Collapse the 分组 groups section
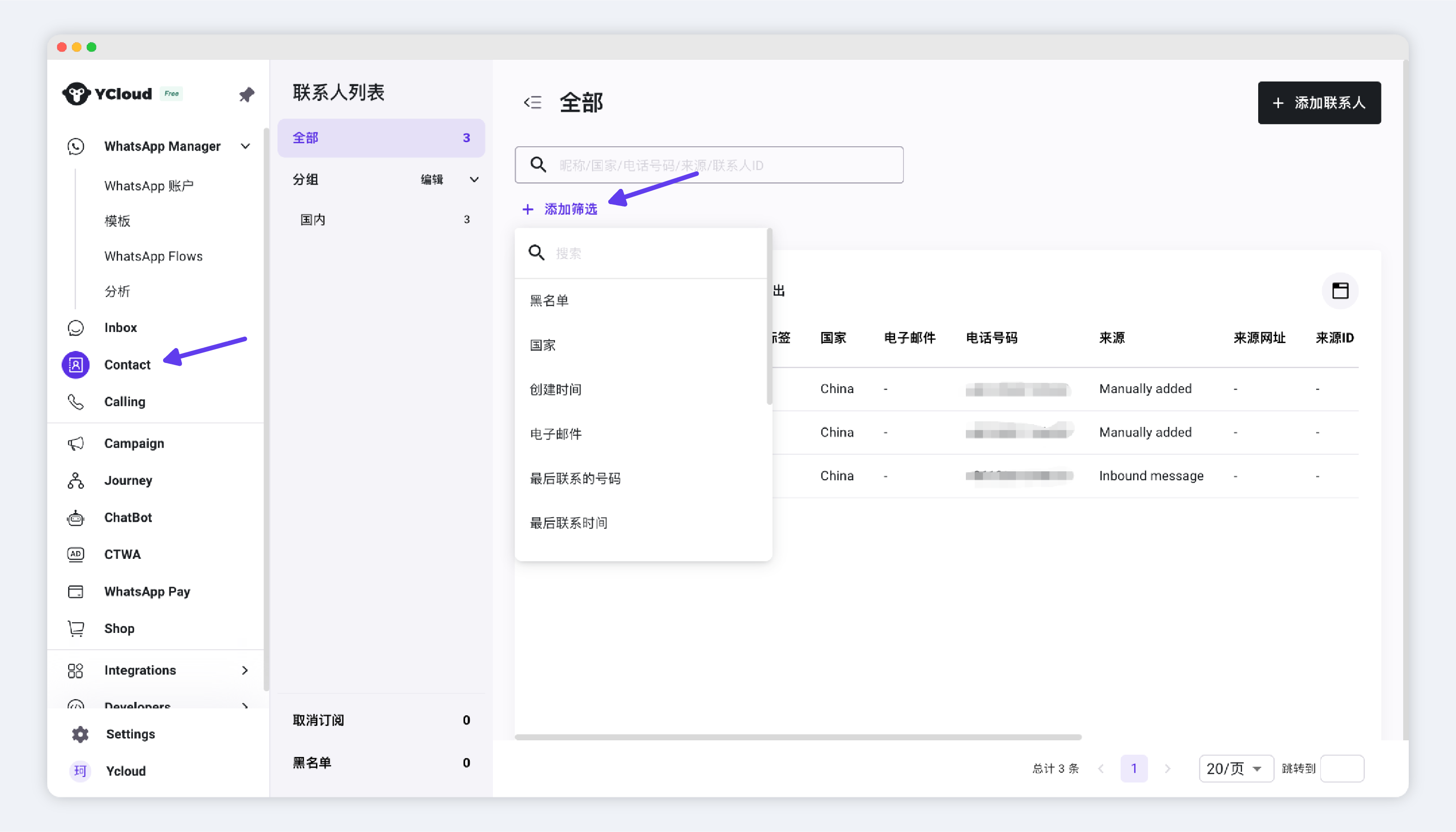Image resolution: width=1456 pixels, height=832 pixels. tap(474, 180)
